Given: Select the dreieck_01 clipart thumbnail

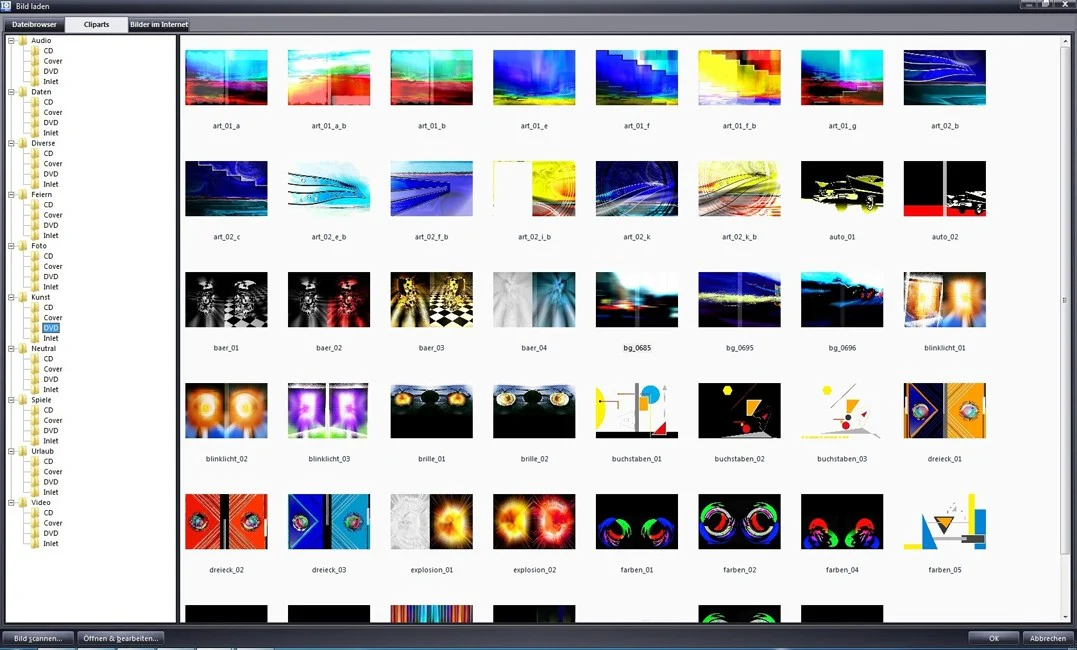Looking at the screenshot, I should [x=944, y=411].
